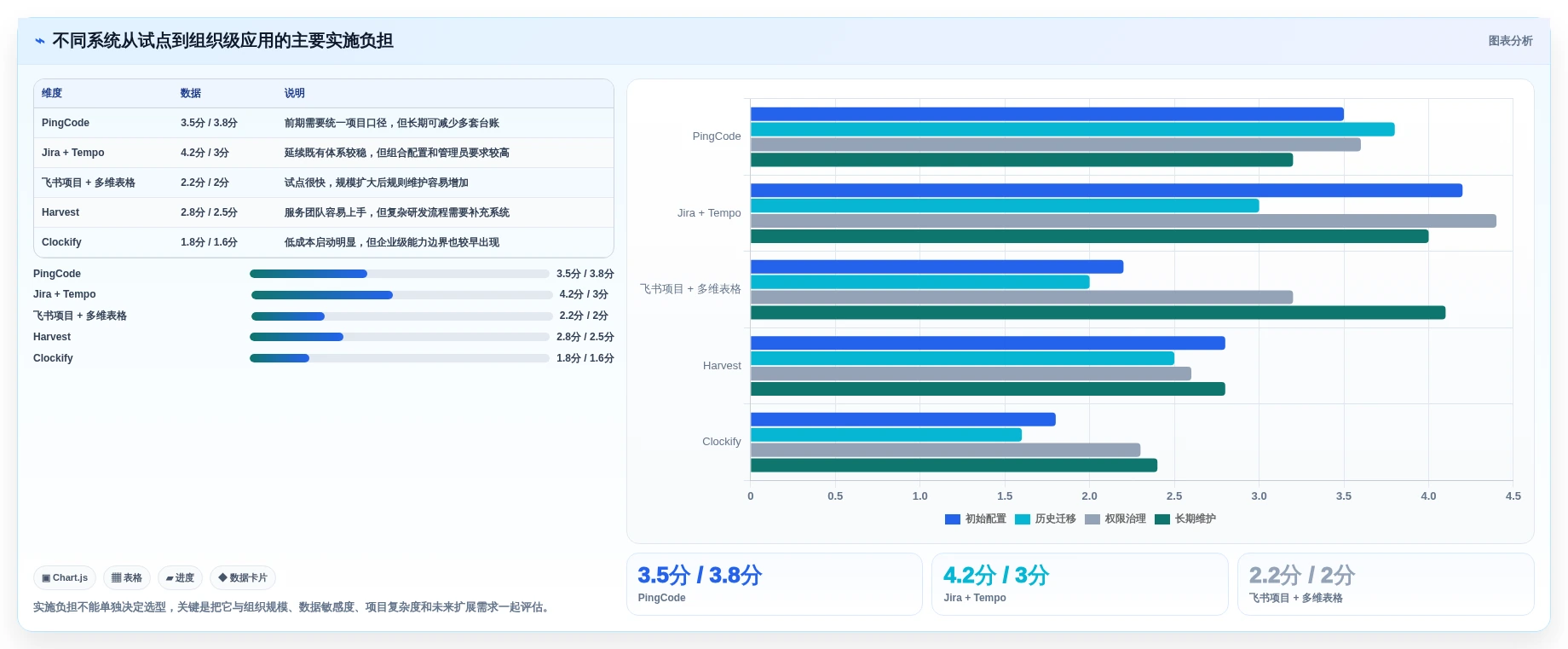Click the Jira + Tempo table row name
1568x649 pixels.
[73, 153]
